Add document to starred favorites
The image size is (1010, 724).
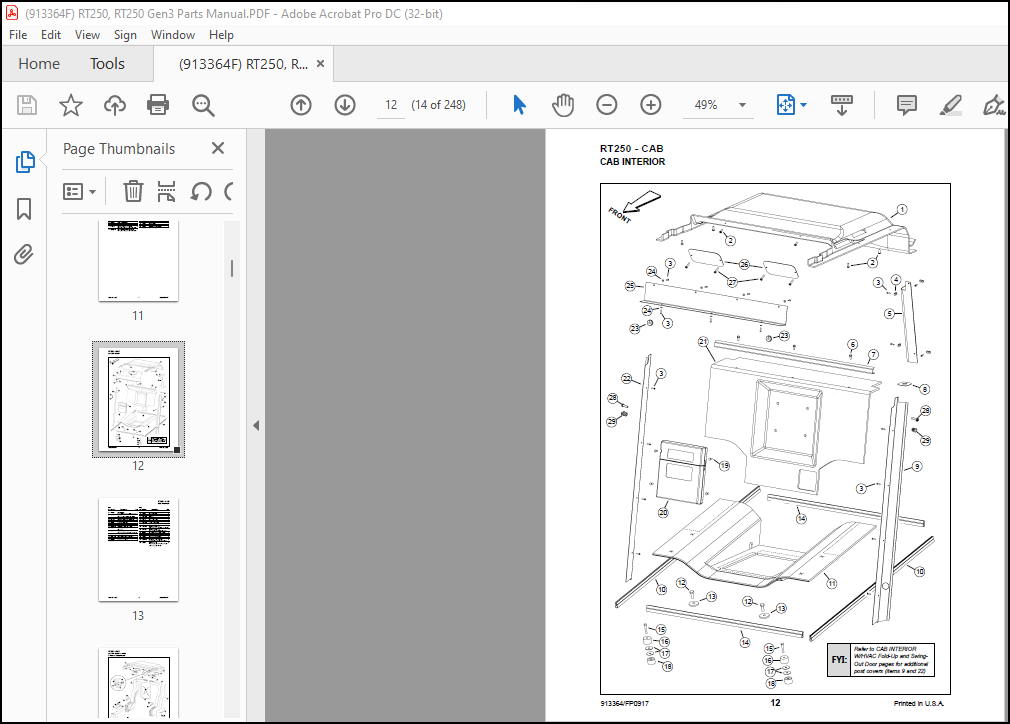click(71, 105)
